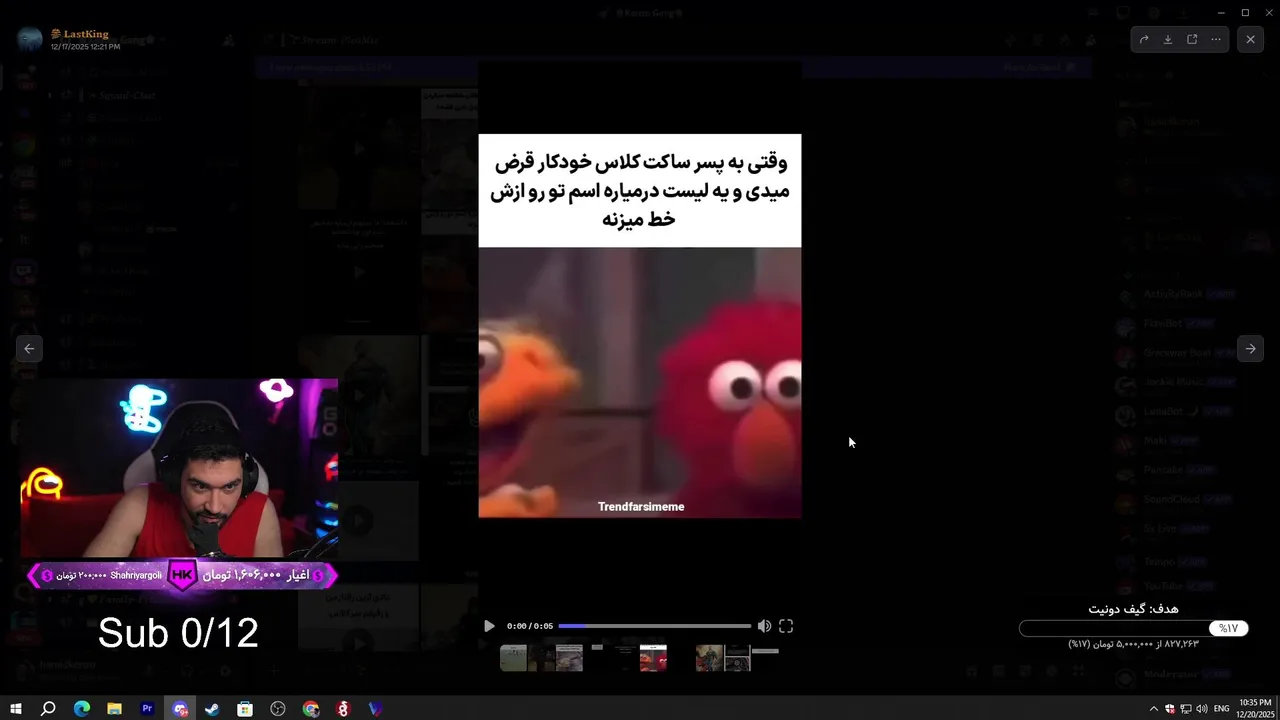The width and height of the screenshot is (1280, 720).
Task: Click the 0:00 / 0:05 time readout
Action: [x=529, y=626]
